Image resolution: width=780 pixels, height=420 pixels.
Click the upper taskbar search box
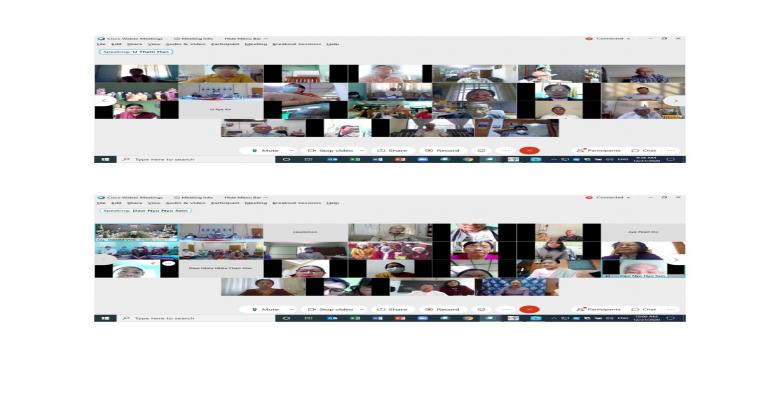pos(160,159)
